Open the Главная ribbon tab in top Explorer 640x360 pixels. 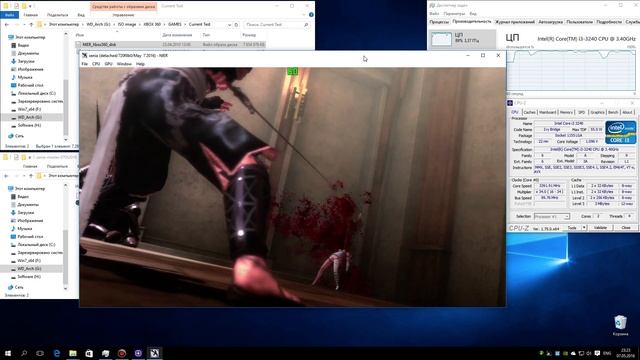pos(31,15)
